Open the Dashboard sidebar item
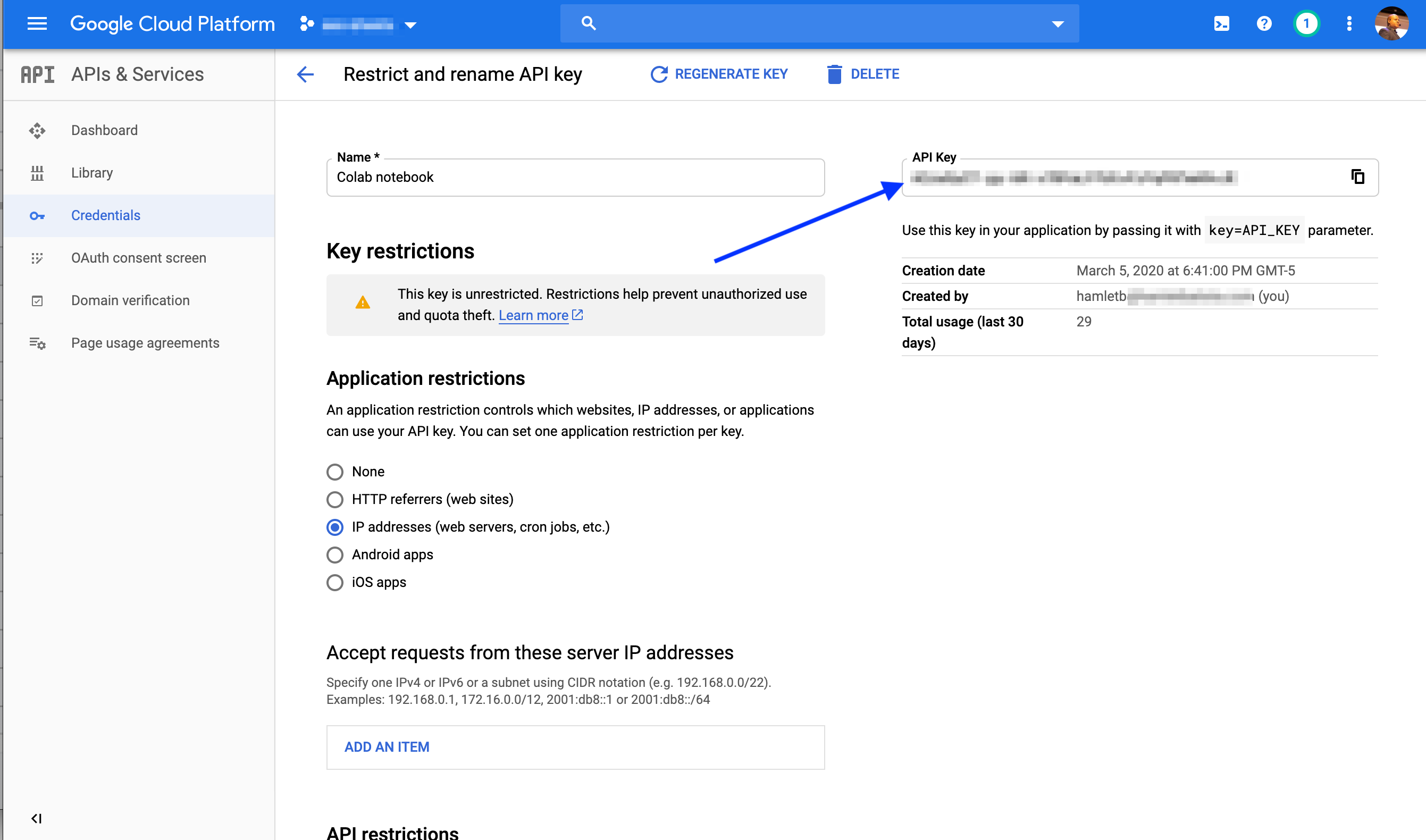 (x=104, y=130)
